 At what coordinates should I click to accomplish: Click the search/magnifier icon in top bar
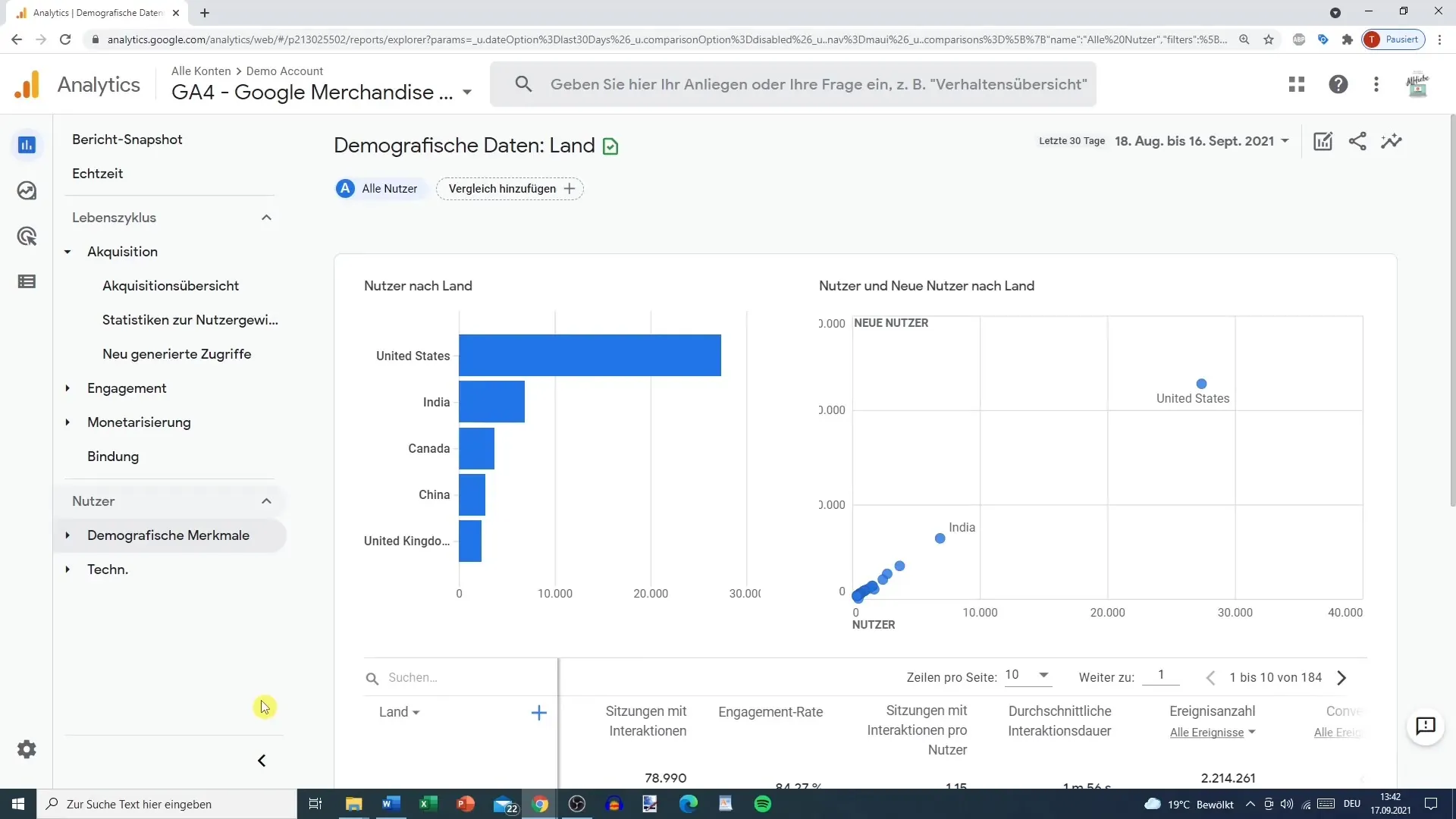coord(522,84)
